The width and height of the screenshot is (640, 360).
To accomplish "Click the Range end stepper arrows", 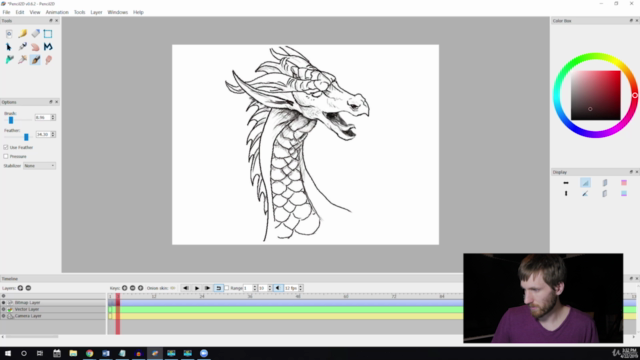I will 269,288.
